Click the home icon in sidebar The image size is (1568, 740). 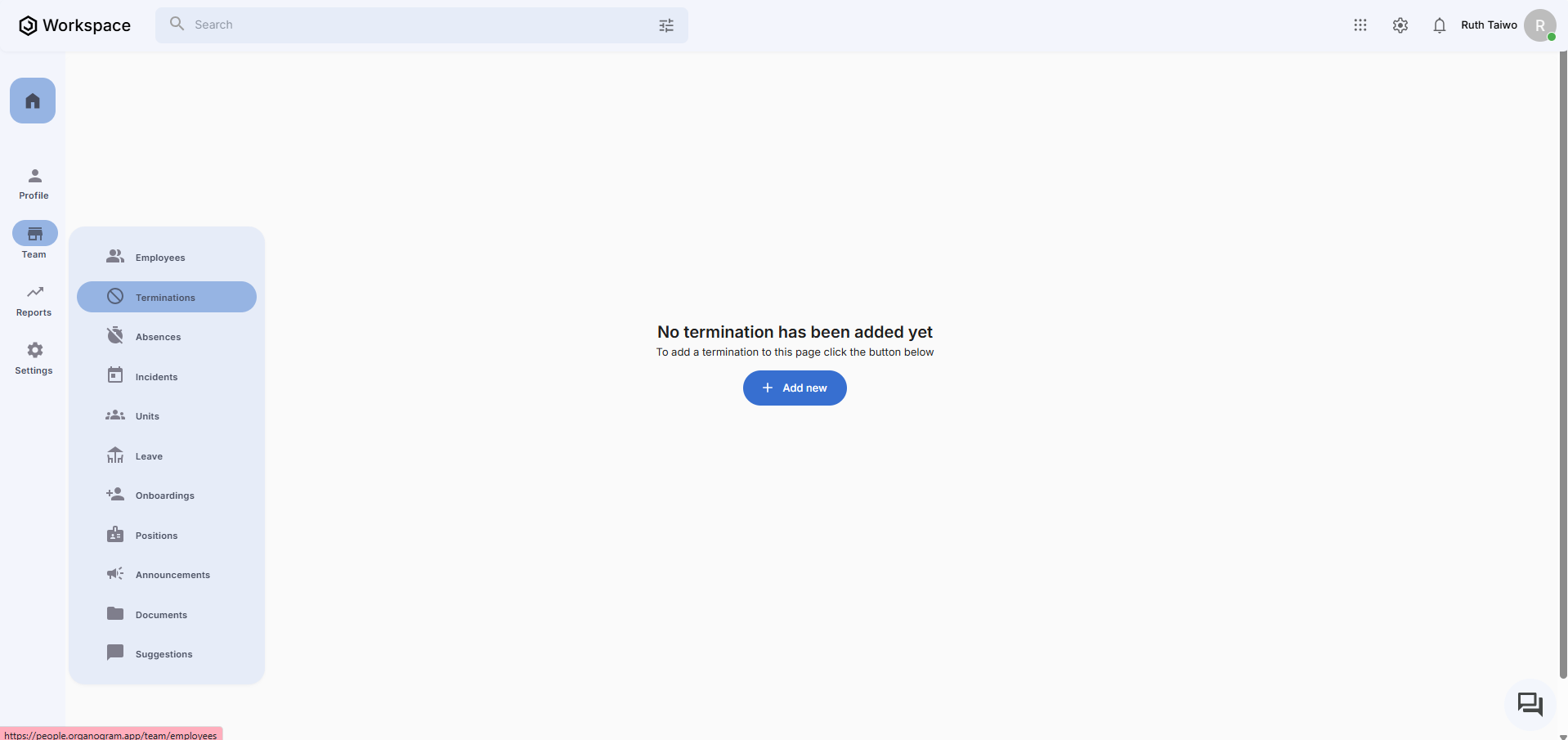[33, 101]
